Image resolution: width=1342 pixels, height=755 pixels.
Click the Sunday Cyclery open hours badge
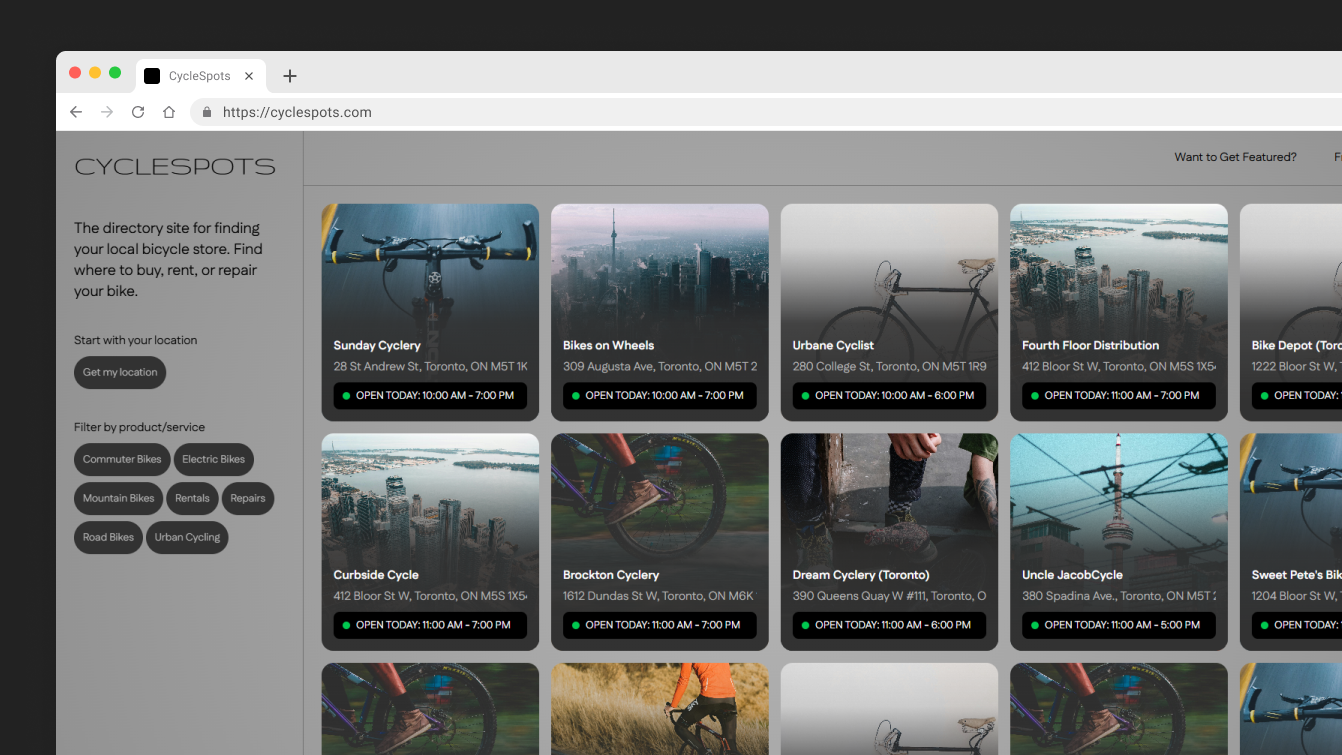[x=430, y=395]
